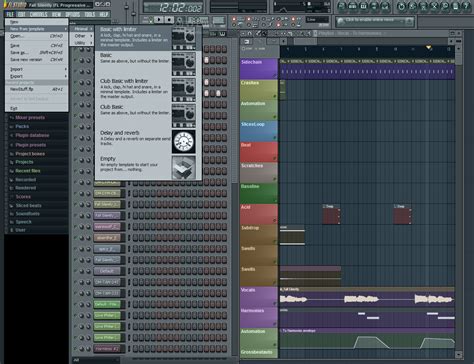Mute the Acid playlist track
Screen dimensions: 474x364
(275, 221)
